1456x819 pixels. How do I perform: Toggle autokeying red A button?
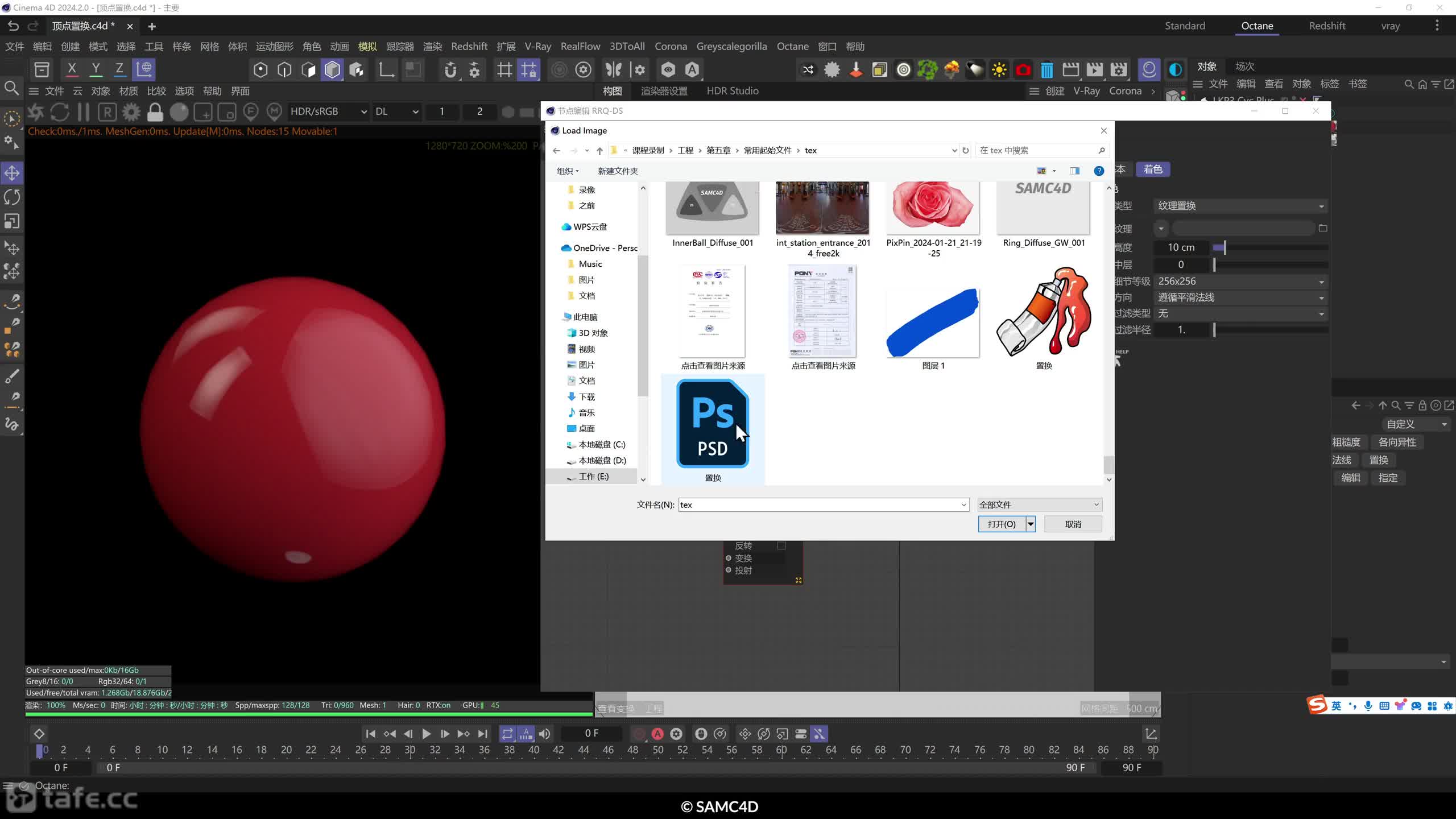coord(657,734)
